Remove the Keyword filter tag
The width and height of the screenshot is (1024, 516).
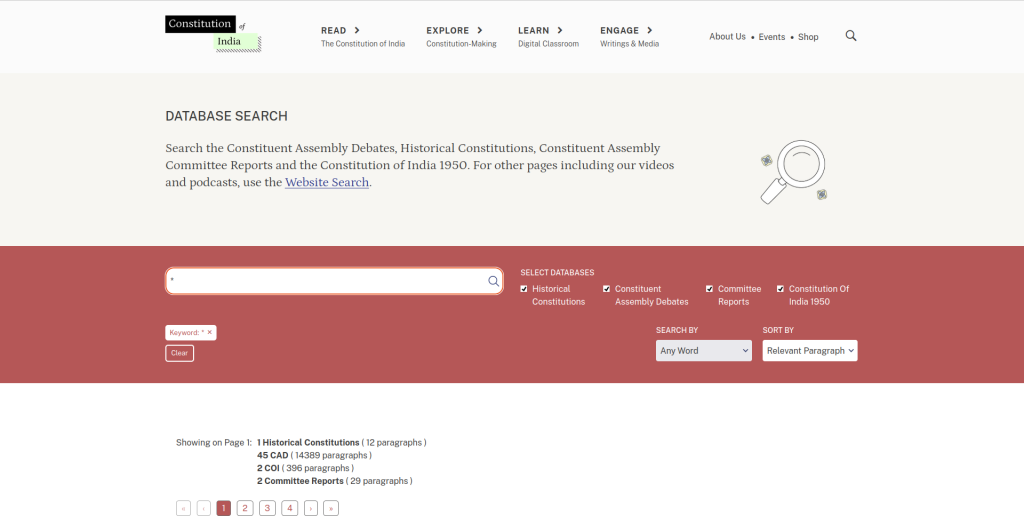tap(210, 332)
